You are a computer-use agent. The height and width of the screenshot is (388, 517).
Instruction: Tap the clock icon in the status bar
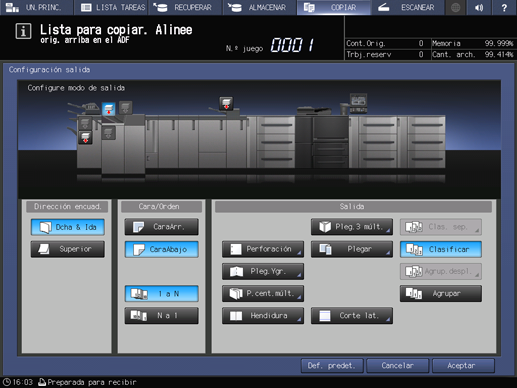point(6,382)
